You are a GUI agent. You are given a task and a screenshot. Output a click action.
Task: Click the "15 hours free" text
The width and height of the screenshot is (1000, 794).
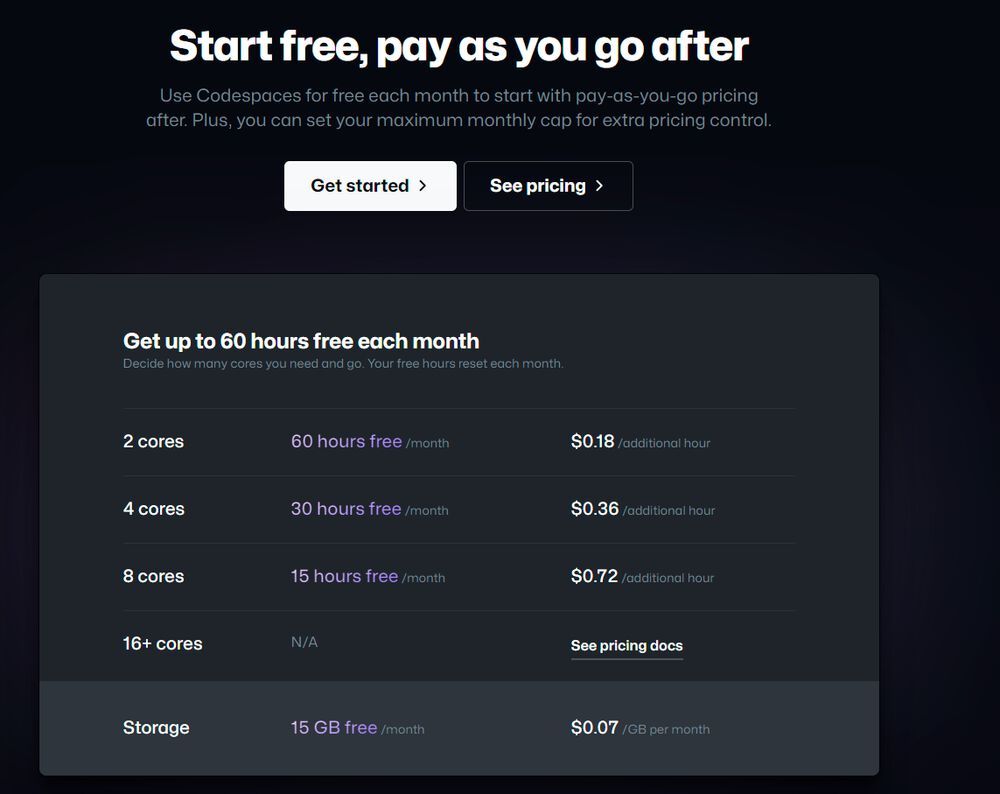click(344, 576)
